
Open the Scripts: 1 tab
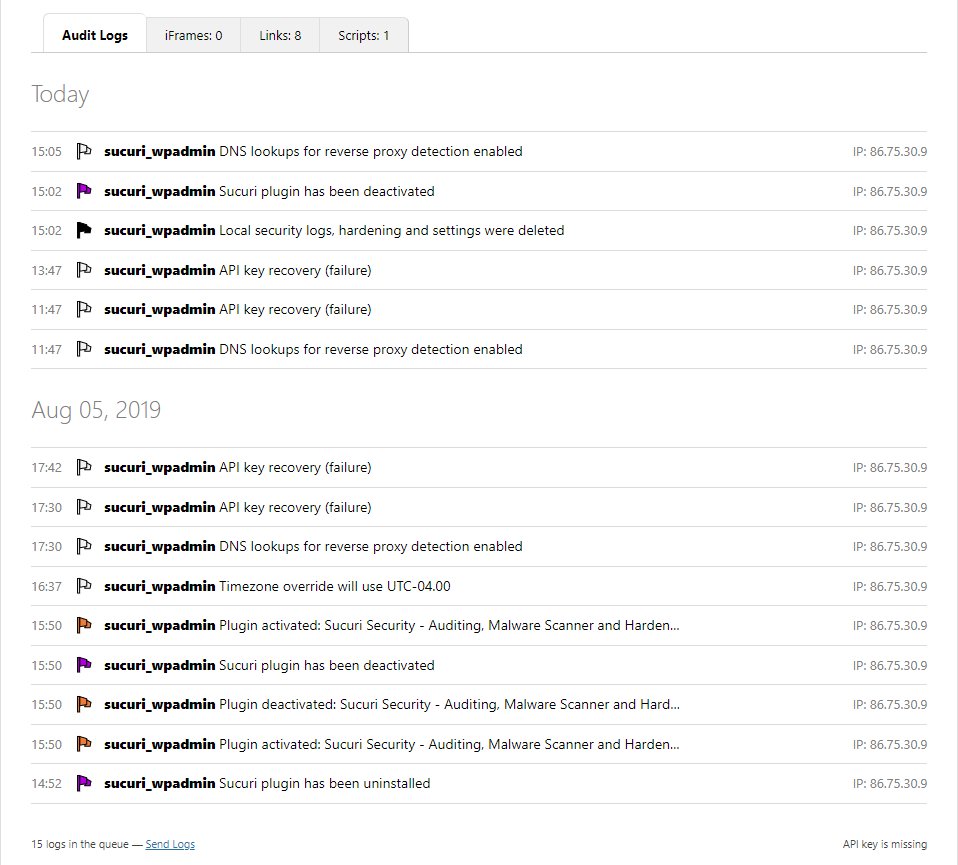(363, 35)
